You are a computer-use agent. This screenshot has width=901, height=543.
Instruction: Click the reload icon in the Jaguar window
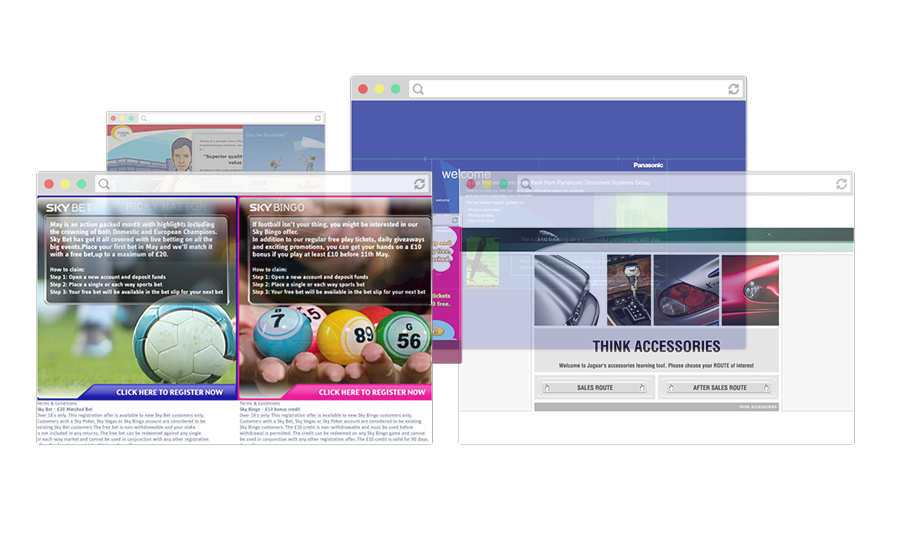coord(841,184)
